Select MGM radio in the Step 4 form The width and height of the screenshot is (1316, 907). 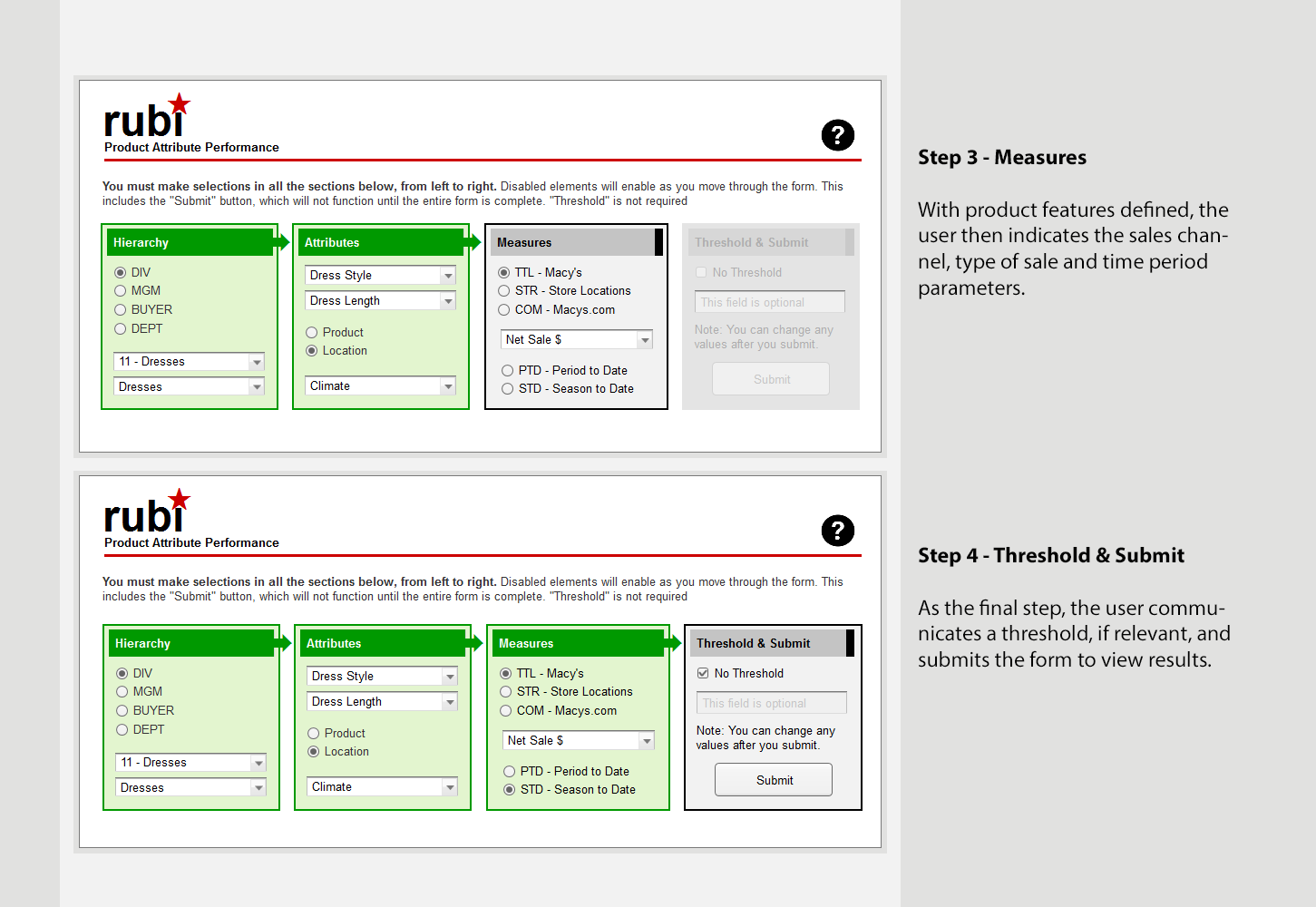pyautogui.click(x=122, y=691)
